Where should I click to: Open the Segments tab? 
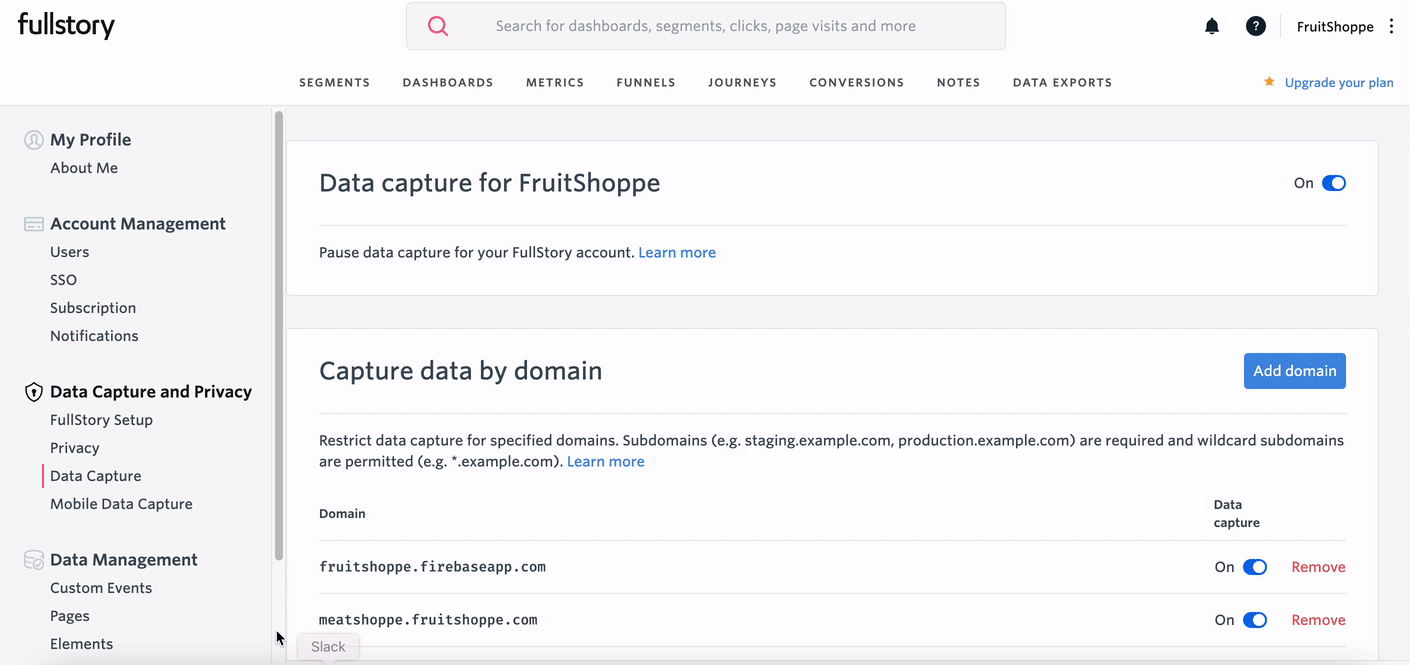335,83
